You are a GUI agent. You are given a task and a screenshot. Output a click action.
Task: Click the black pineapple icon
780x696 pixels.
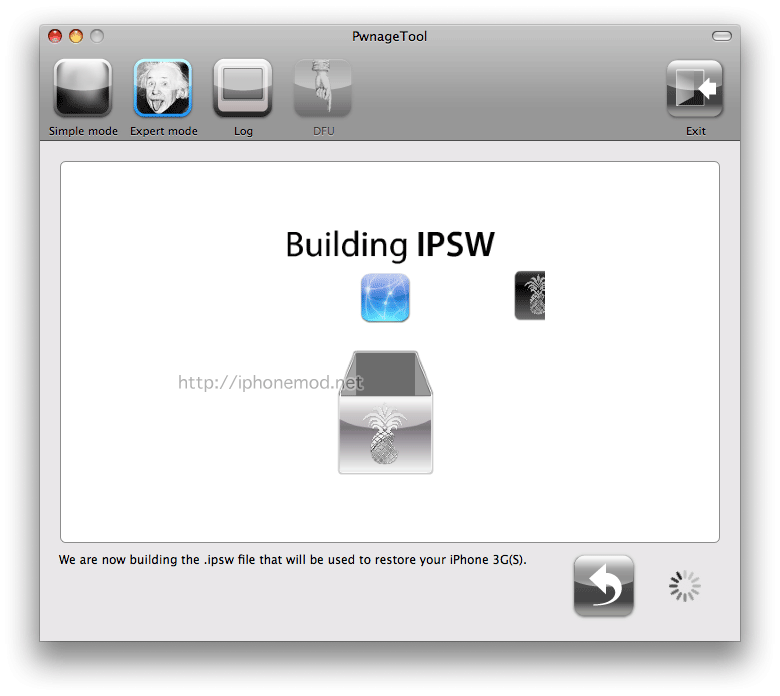530,296
